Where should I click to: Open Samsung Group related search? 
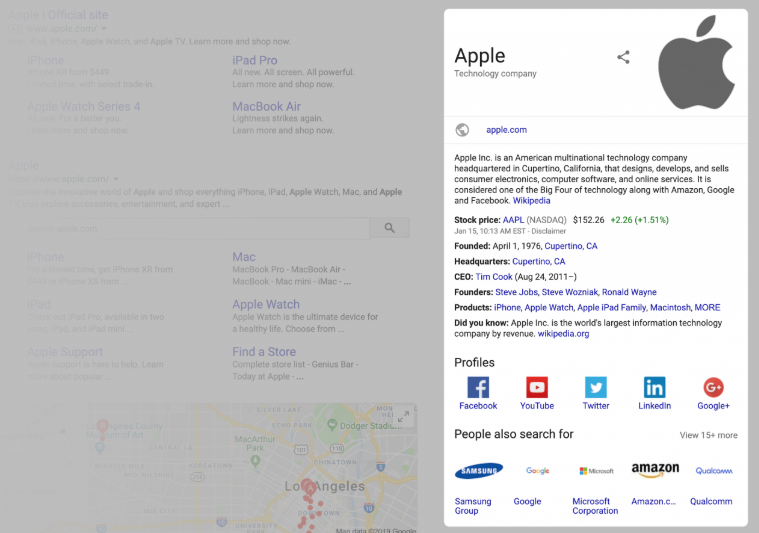tap(473, 506)
